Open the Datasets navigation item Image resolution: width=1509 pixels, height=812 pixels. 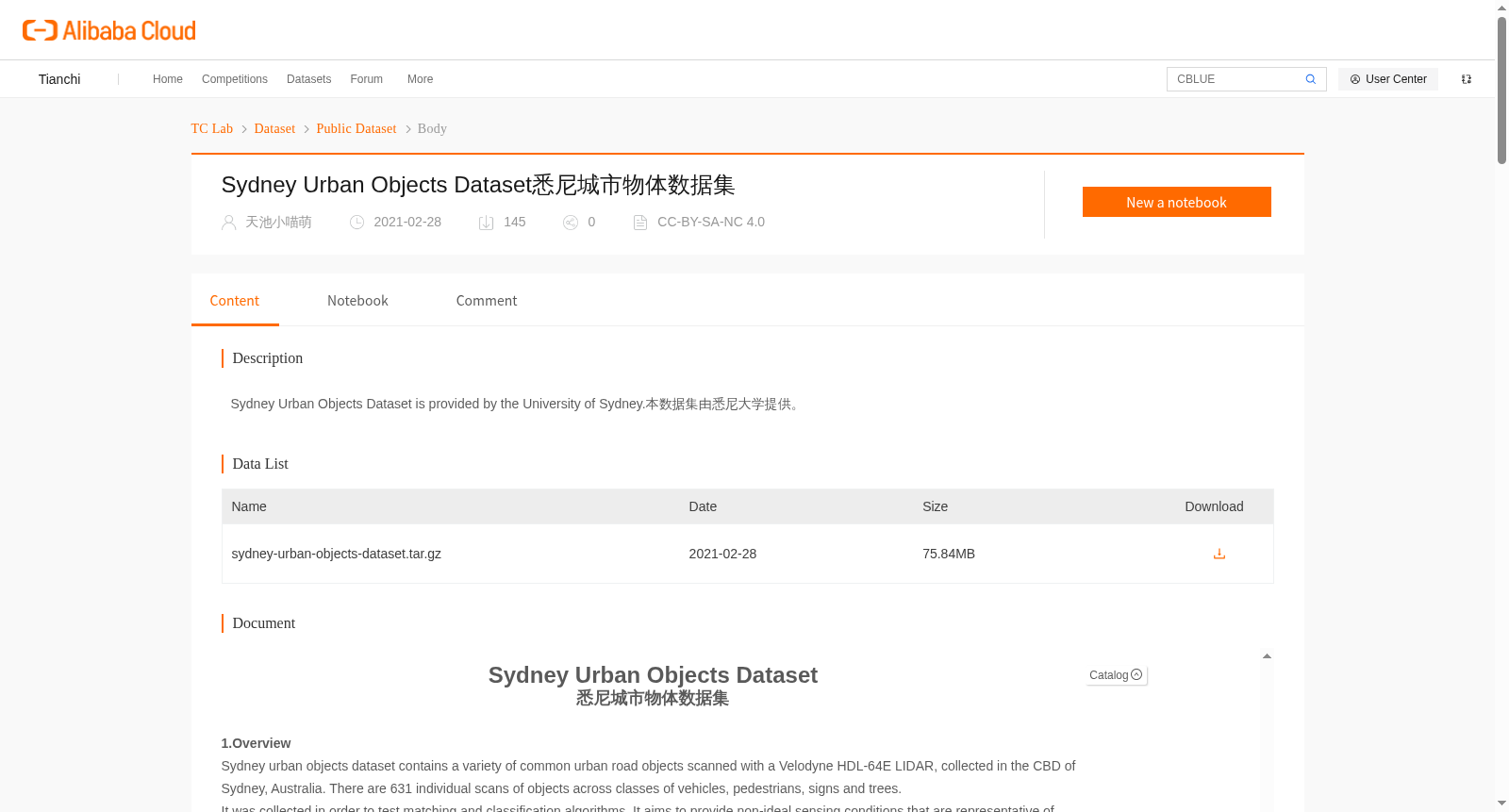pos(308,79)
